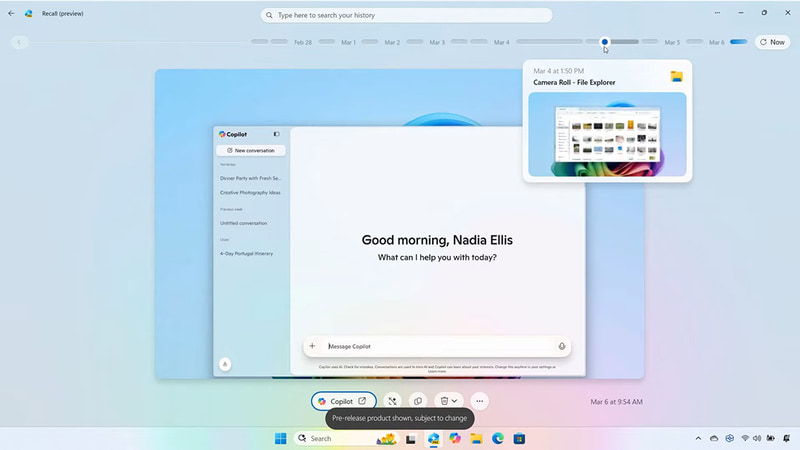The width and height of the screenshot is (800, 450).
Task: Toggle Copilot sidebar panel icon in snapshot
Action: (277, 134)
